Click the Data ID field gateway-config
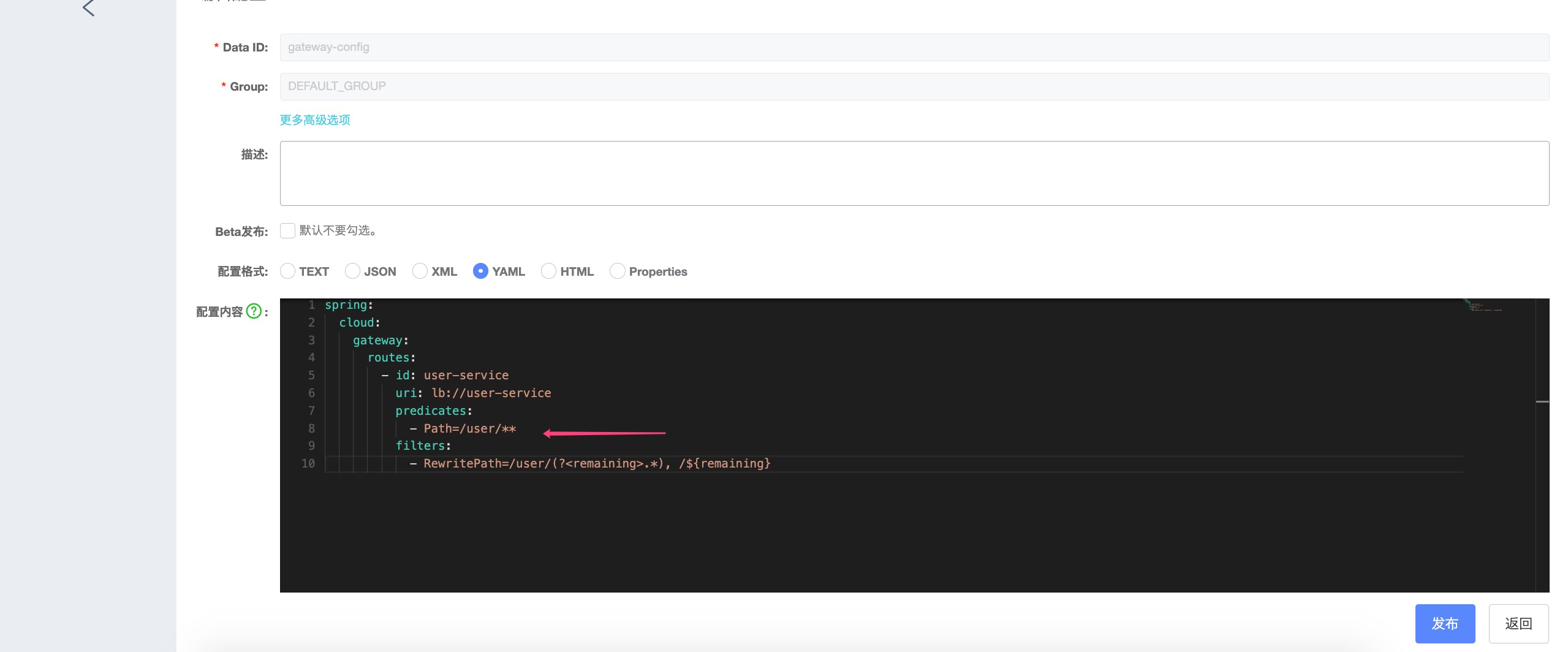The height and width of the screenshot is (652, 1568). pyautogui.click(x=914, y=47)
